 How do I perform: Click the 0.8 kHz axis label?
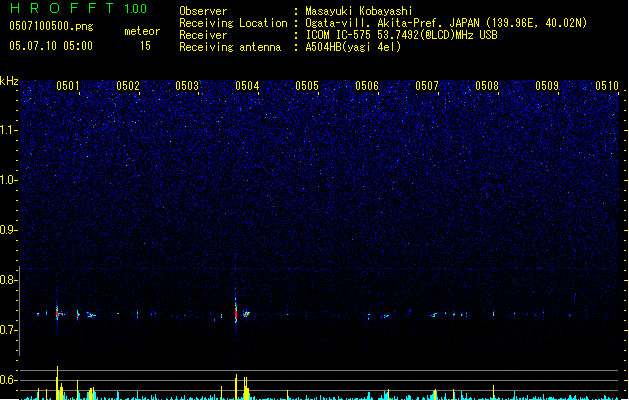click(x=8, y=280)
